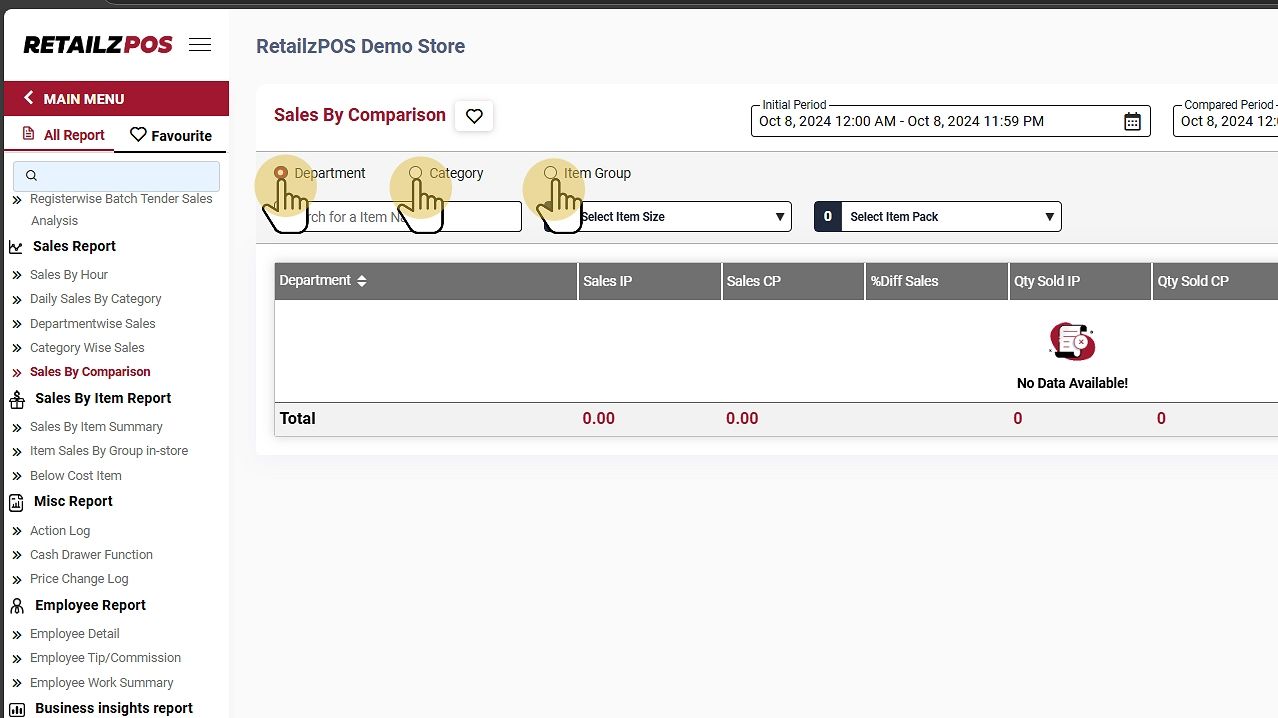Viewport: 1278px width, 718px height.
Task: Click the hamburger menu icon
Action: [200, 45]
